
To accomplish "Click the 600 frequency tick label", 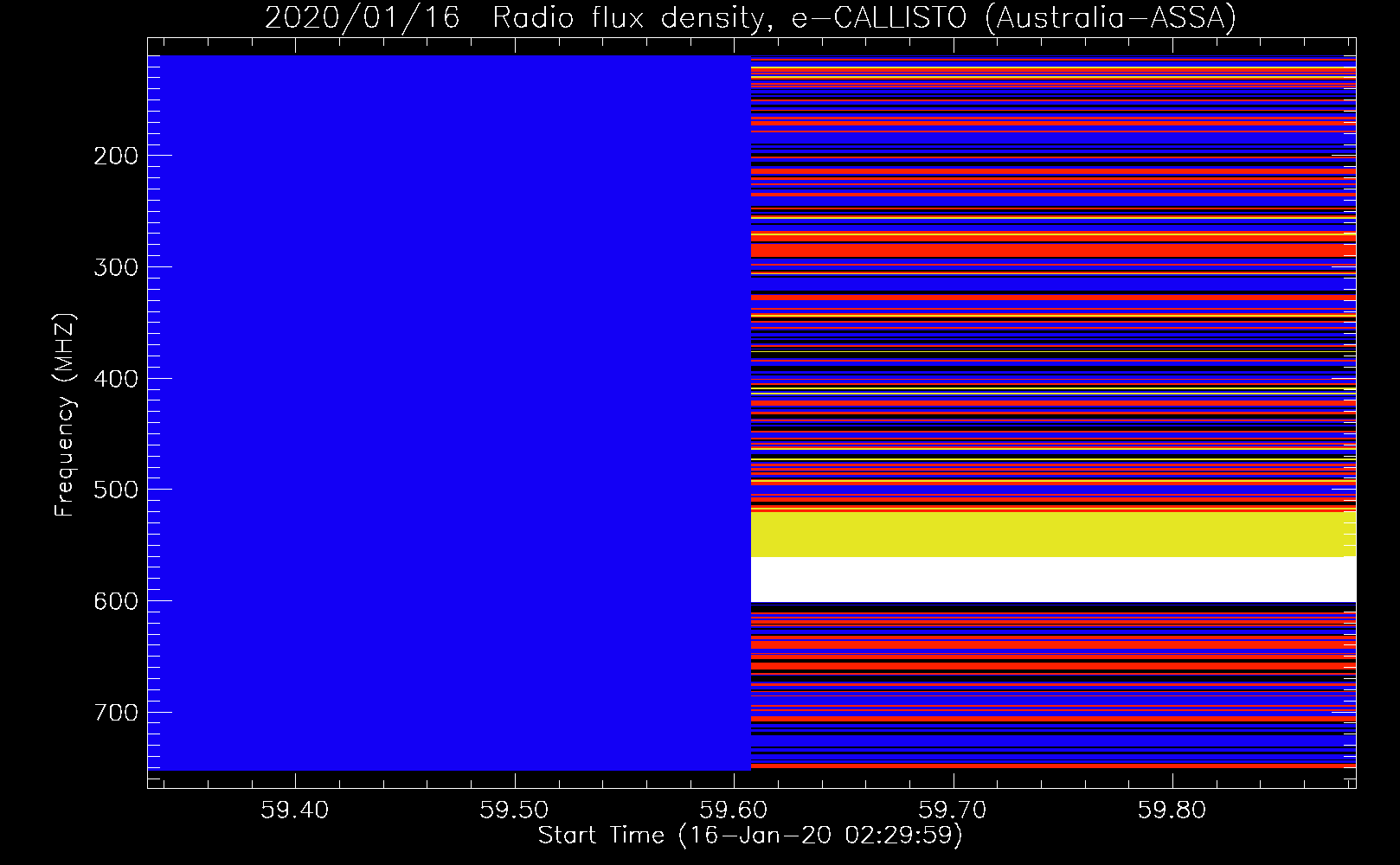I will click(115, 601).
